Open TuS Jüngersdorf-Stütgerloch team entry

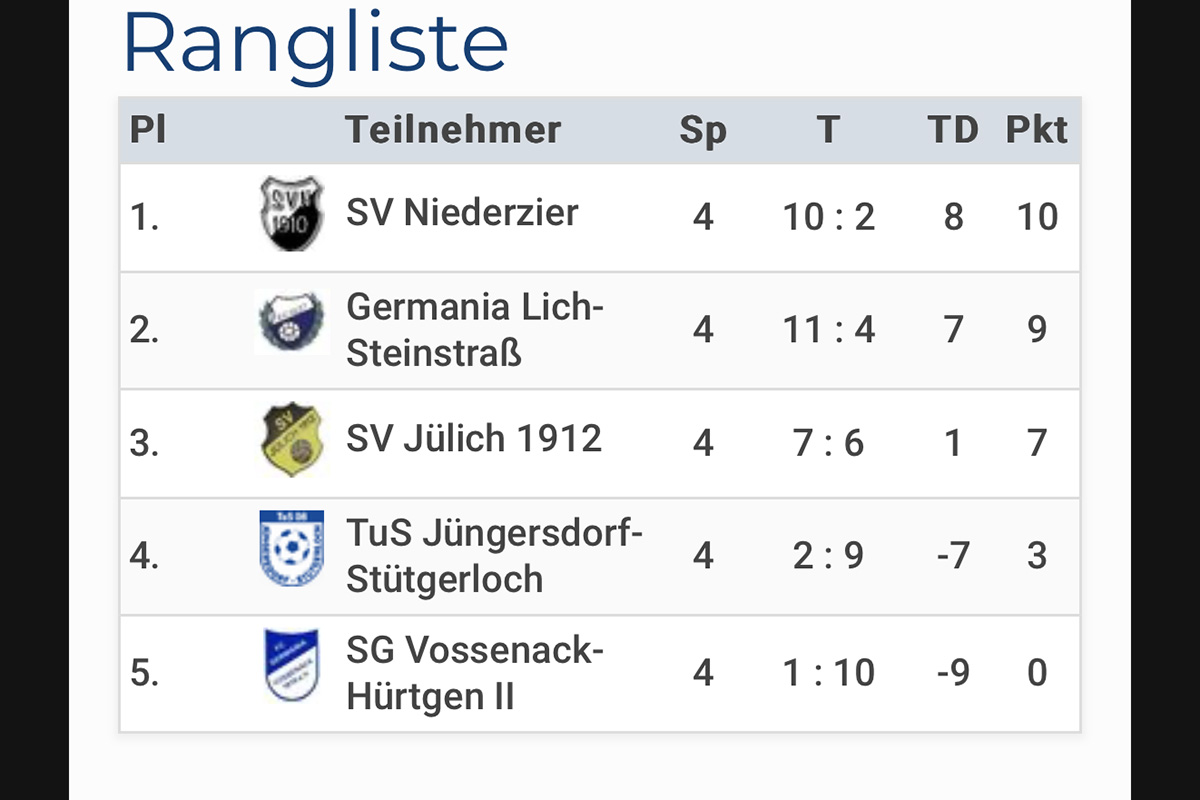coord(494,556)
